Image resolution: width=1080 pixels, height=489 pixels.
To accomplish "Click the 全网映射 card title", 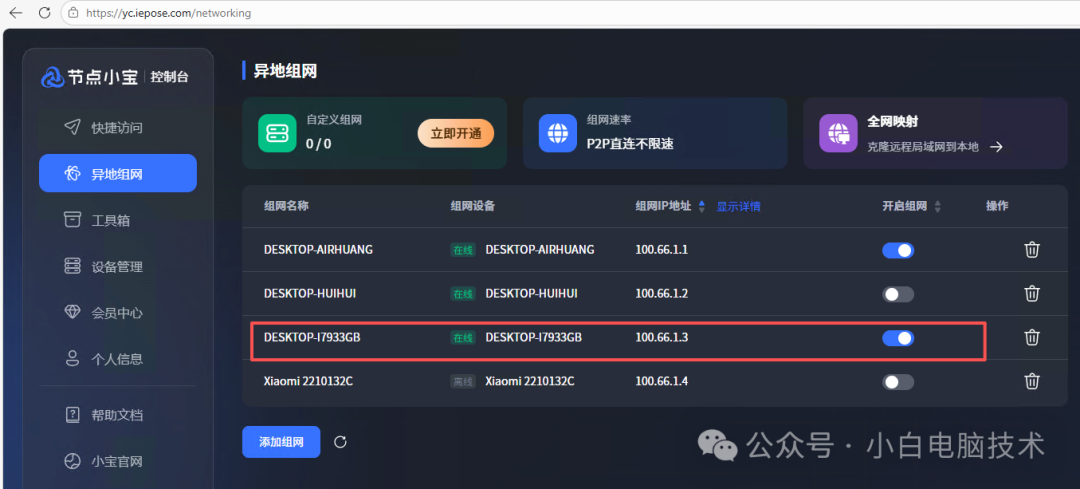I will (893, 121).
